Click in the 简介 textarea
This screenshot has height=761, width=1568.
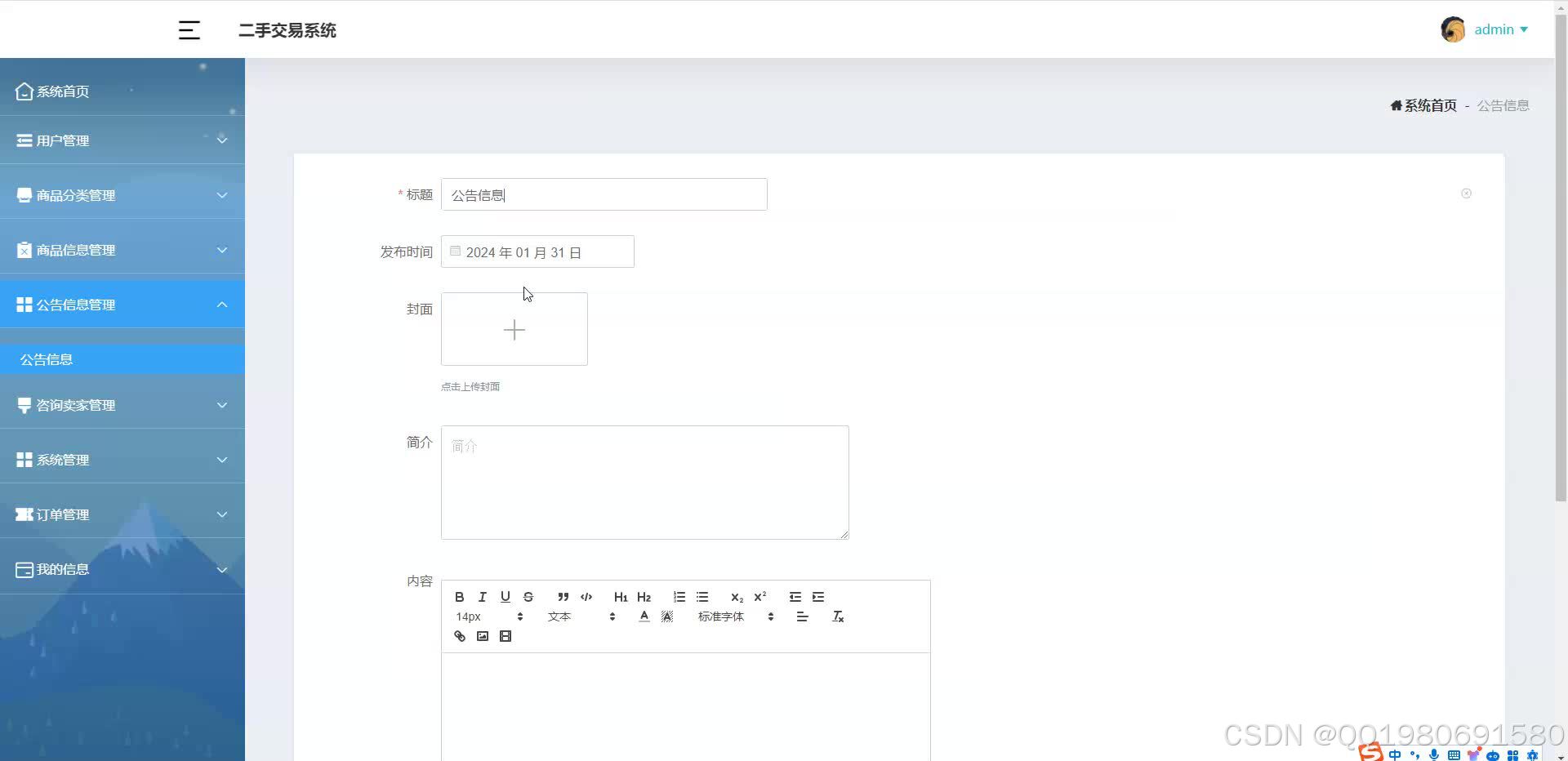pyautogui.click(x=645, y=483)
